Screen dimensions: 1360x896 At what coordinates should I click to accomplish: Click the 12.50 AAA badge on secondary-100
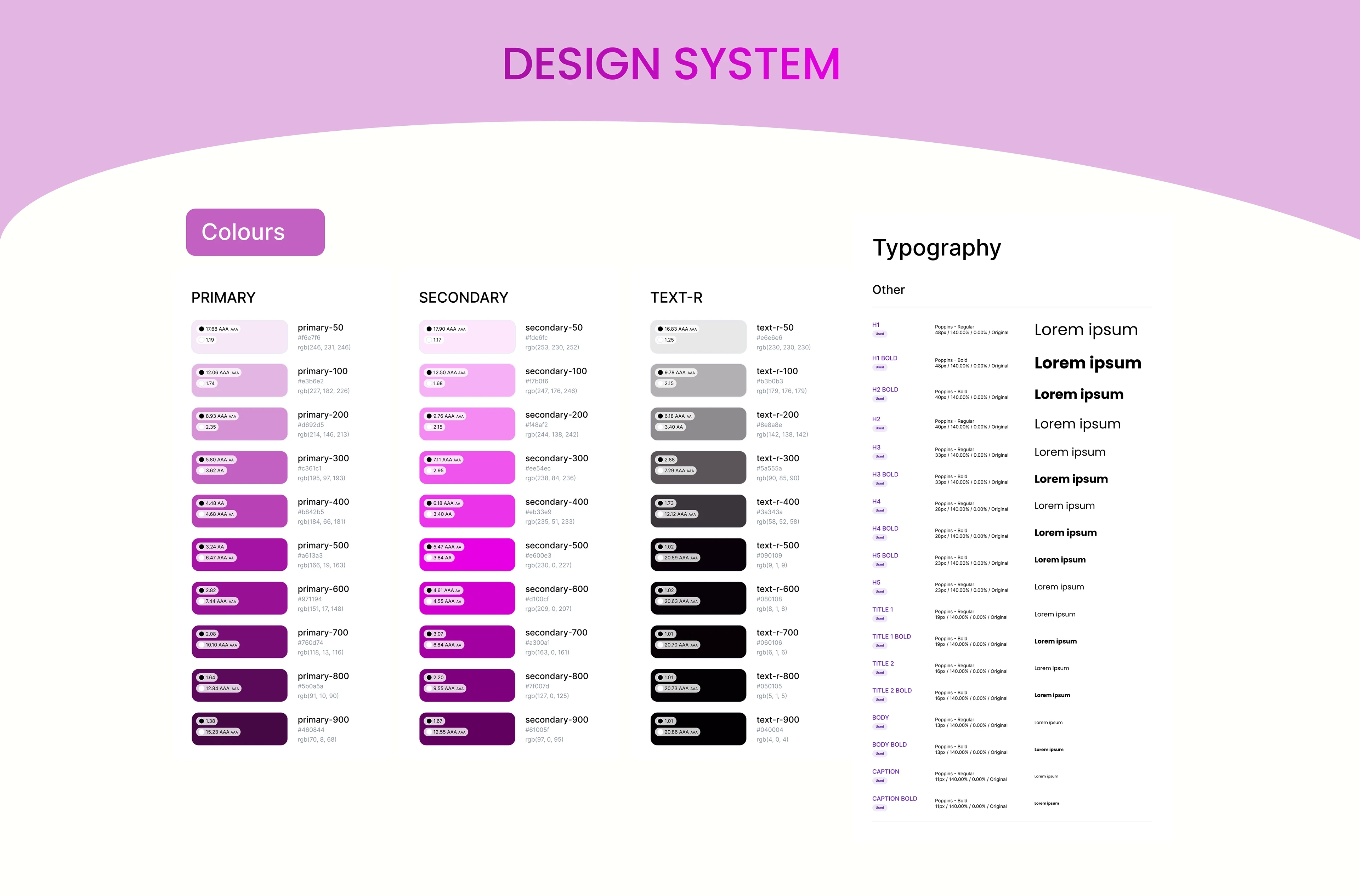[446, 372]
